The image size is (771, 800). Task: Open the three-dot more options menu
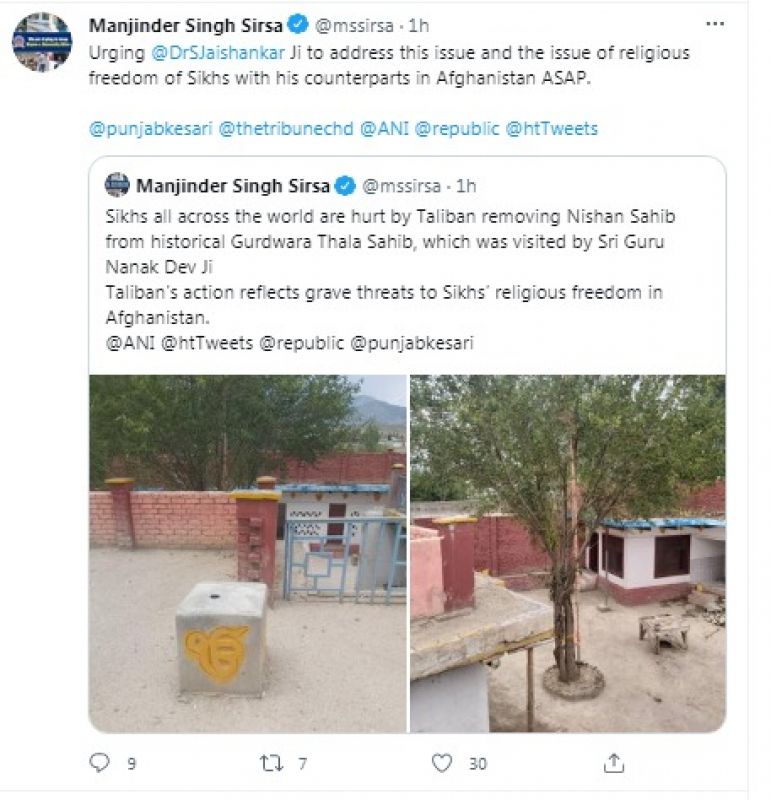tap(715, 24)
